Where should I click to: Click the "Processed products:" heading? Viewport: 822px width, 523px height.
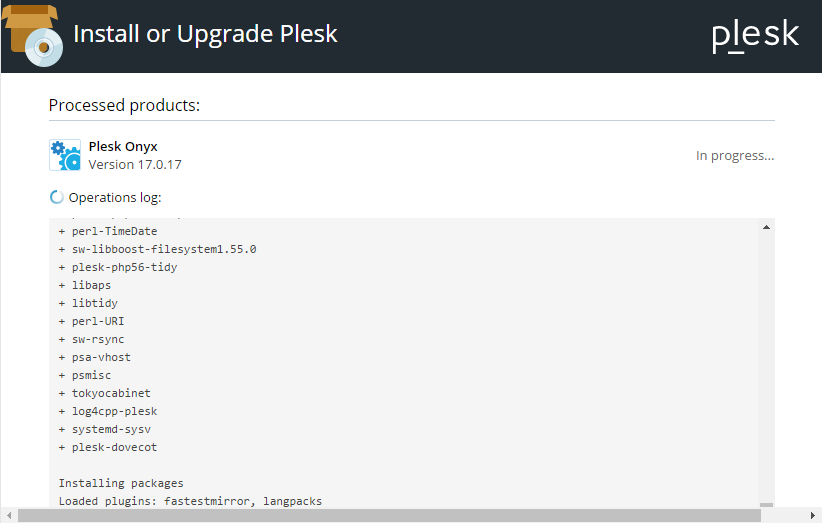click(124, 105)
